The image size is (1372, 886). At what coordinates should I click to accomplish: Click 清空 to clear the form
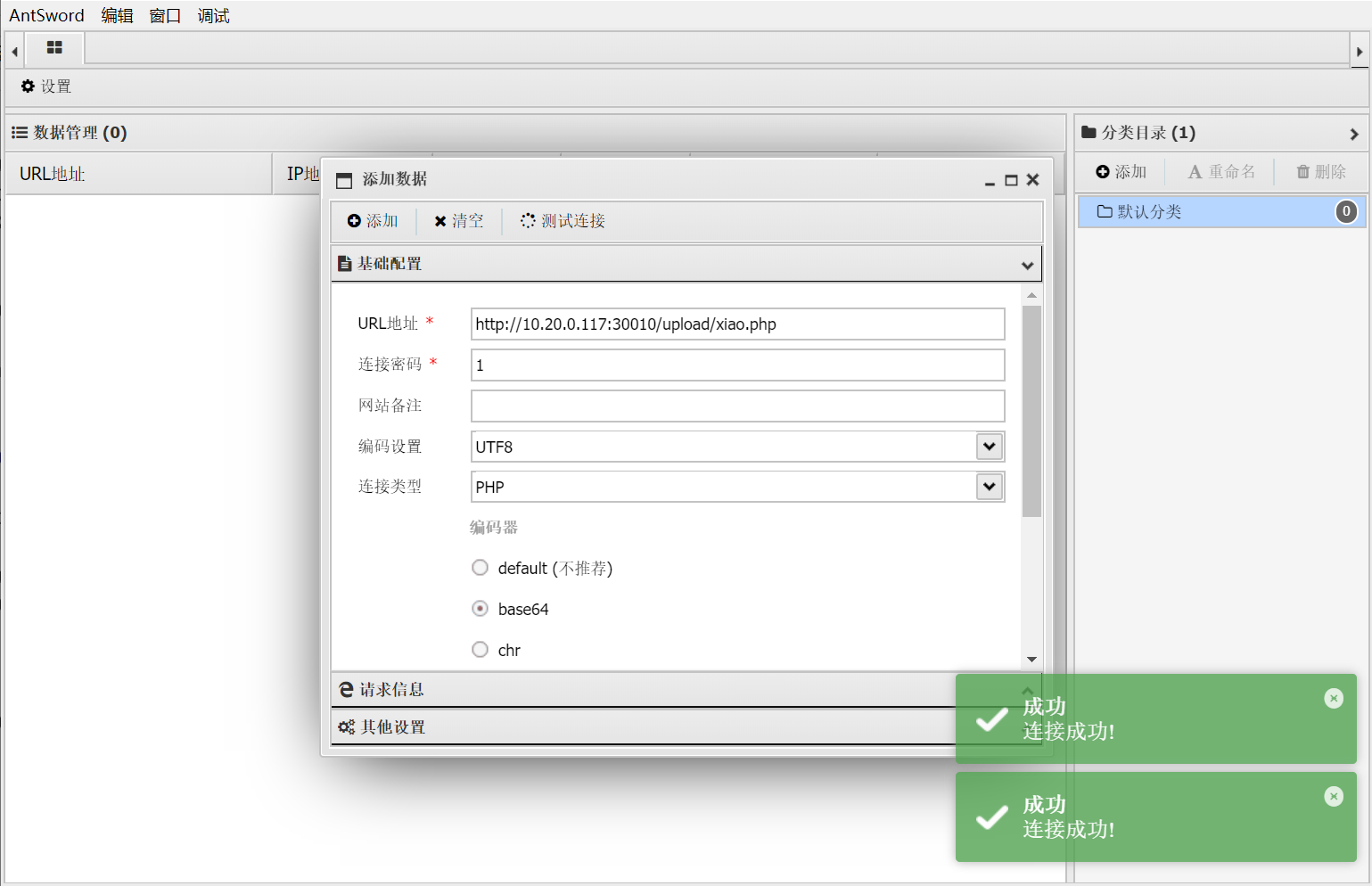click(459, 221)
